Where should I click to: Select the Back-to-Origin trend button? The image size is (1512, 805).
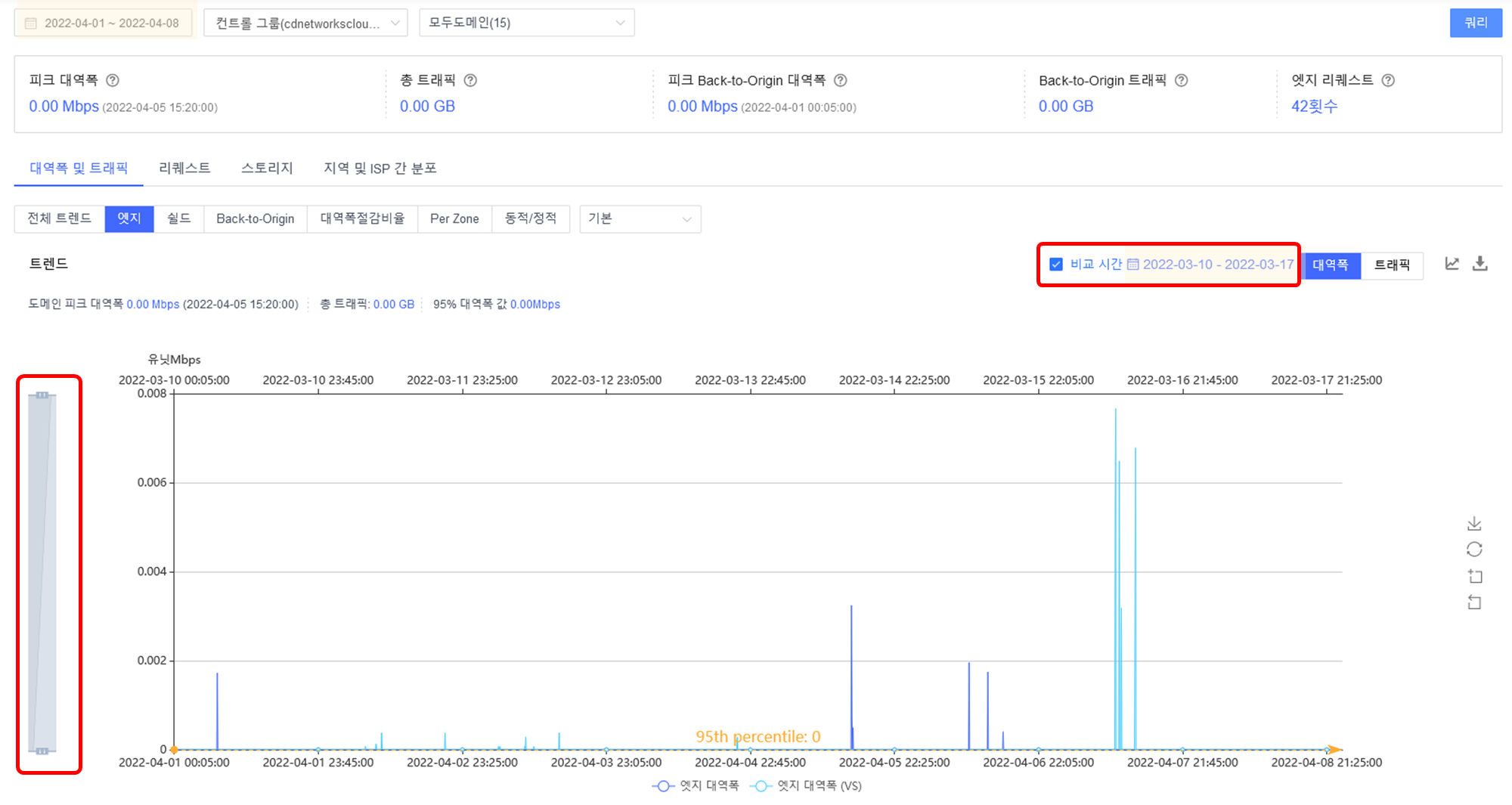tap(255, 219)
